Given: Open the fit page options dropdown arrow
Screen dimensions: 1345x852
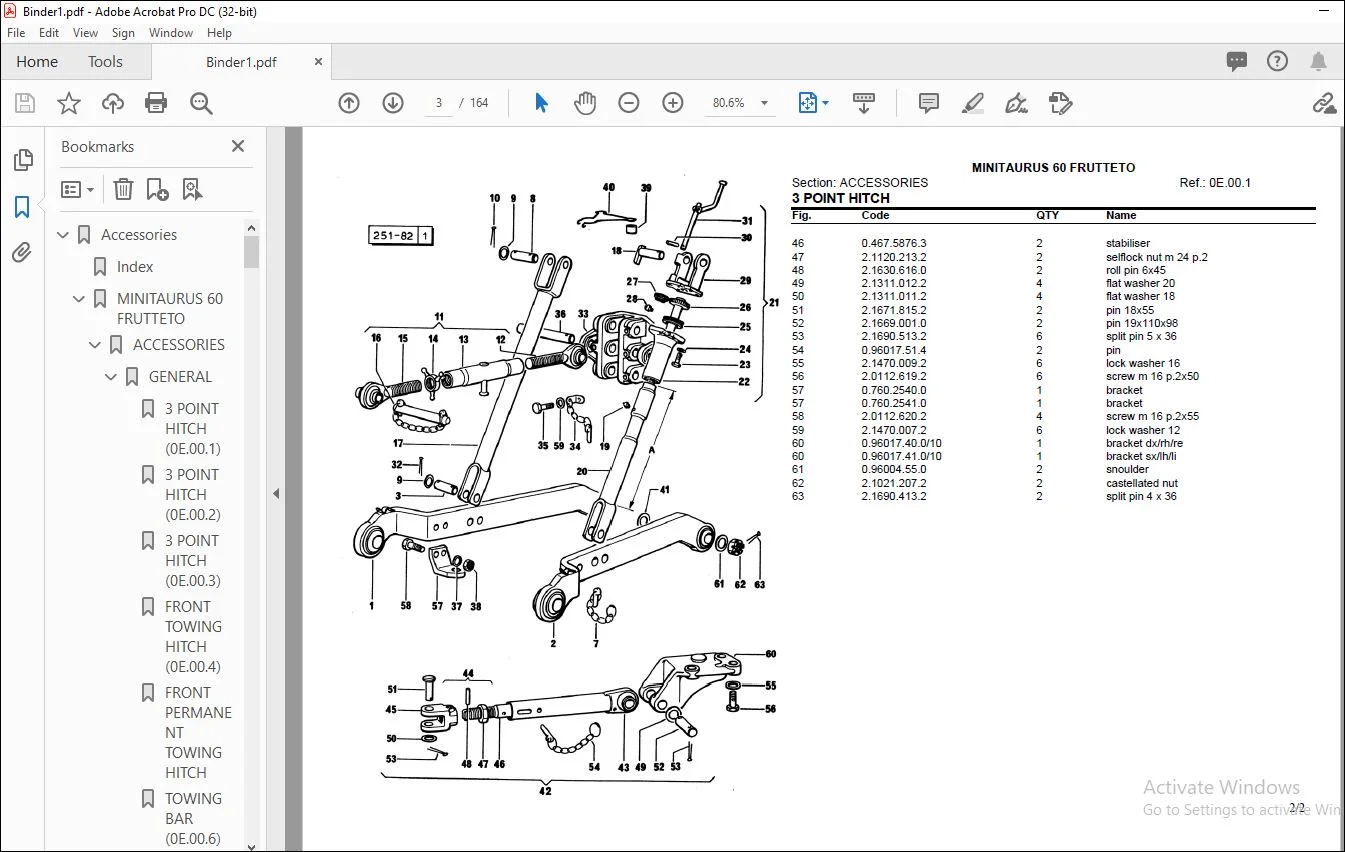Looking at the screenshot, I should (x=825, y=103).
